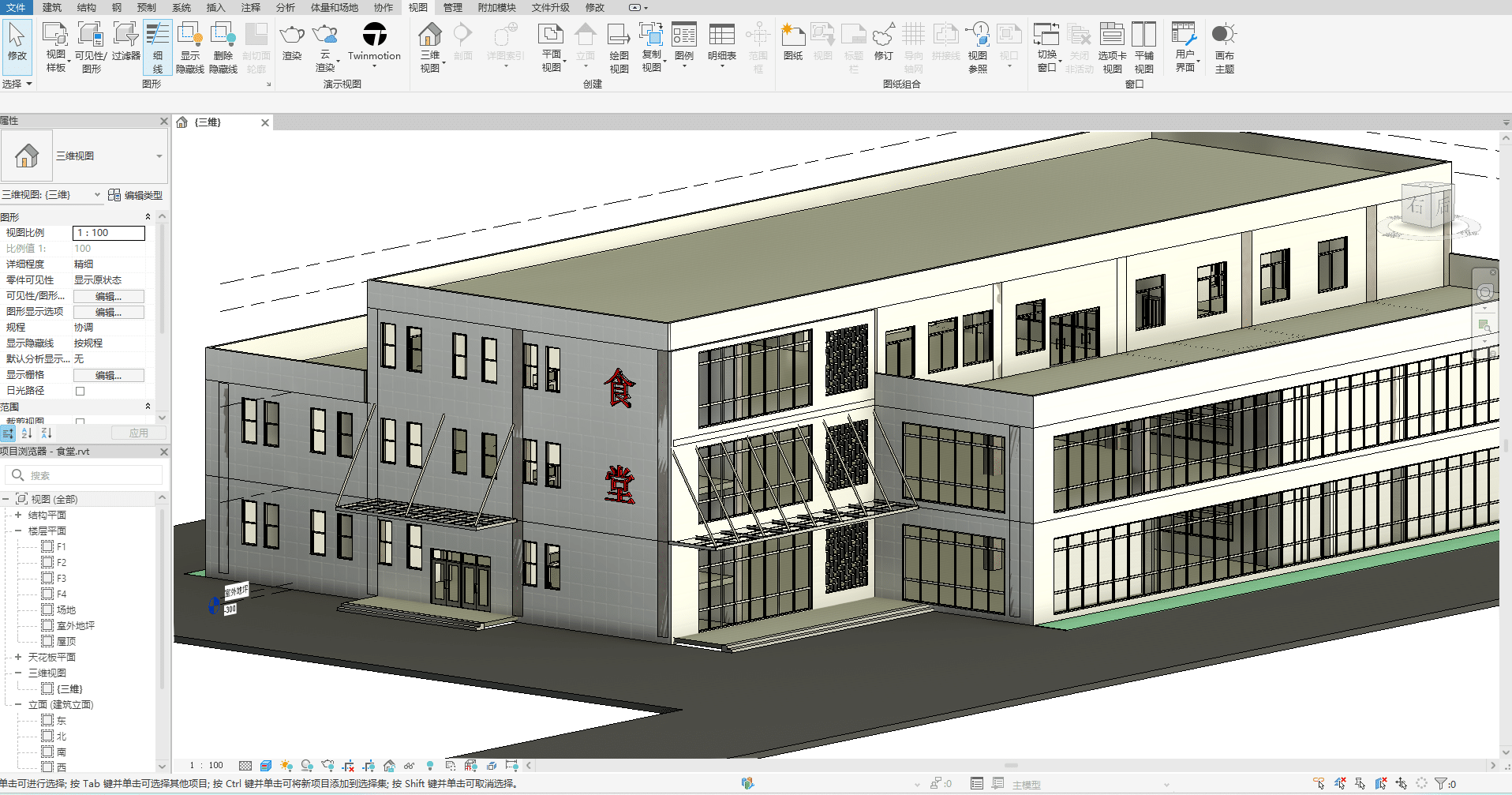Enable the Sun Path (日光路径) checkbox

[80, 391]
